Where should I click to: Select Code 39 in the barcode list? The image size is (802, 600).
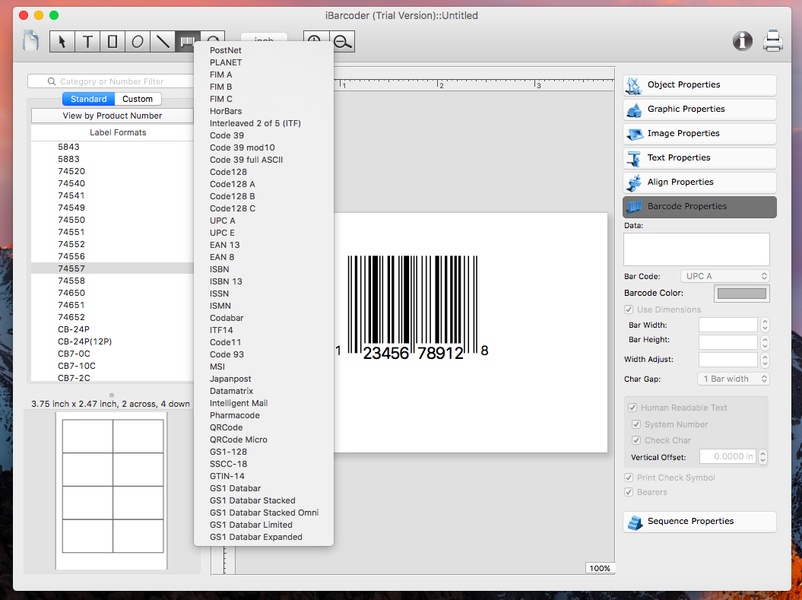tap(226, 135)
